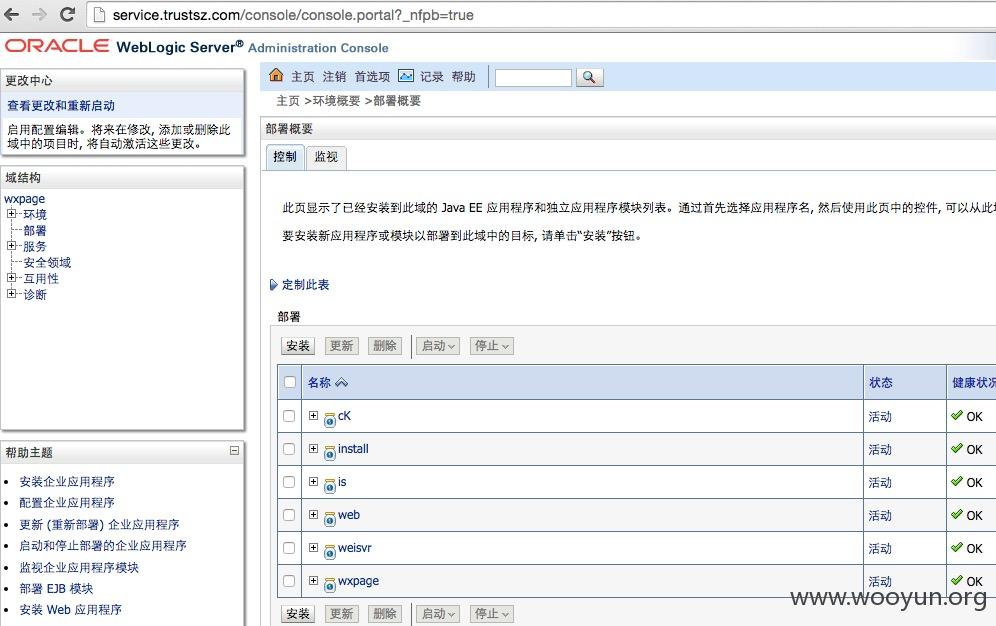Screen dimensions: 996x626
Task: Click the Oracle logo
Action: 58,46
